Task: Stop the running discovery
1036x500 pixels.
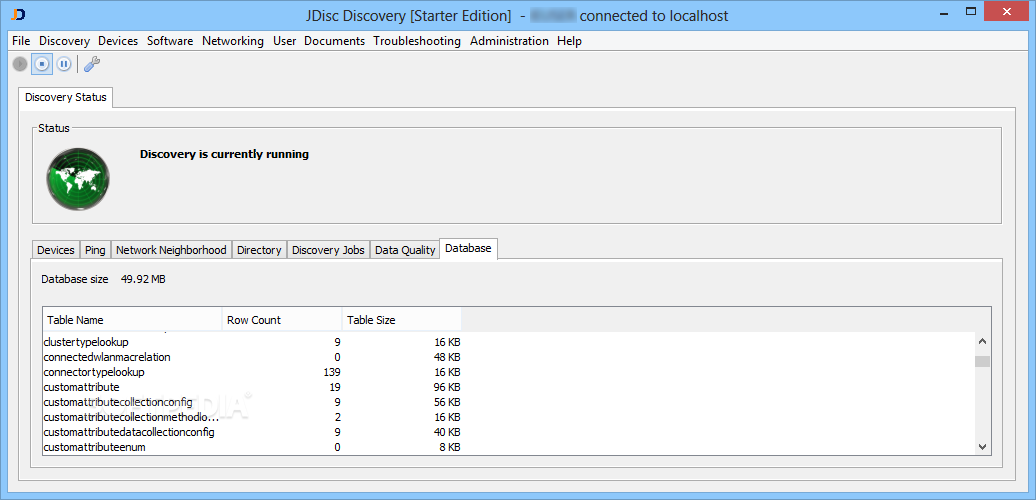Action: pyautogui.click(x=42, y=64)
